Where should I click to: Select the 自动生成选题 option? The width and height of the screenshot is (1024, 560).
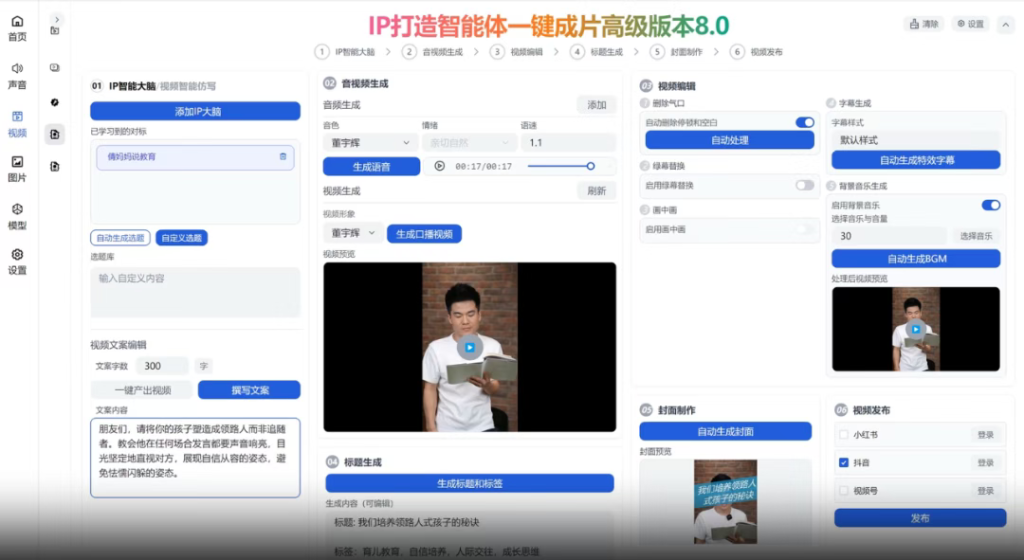(120, 238)
